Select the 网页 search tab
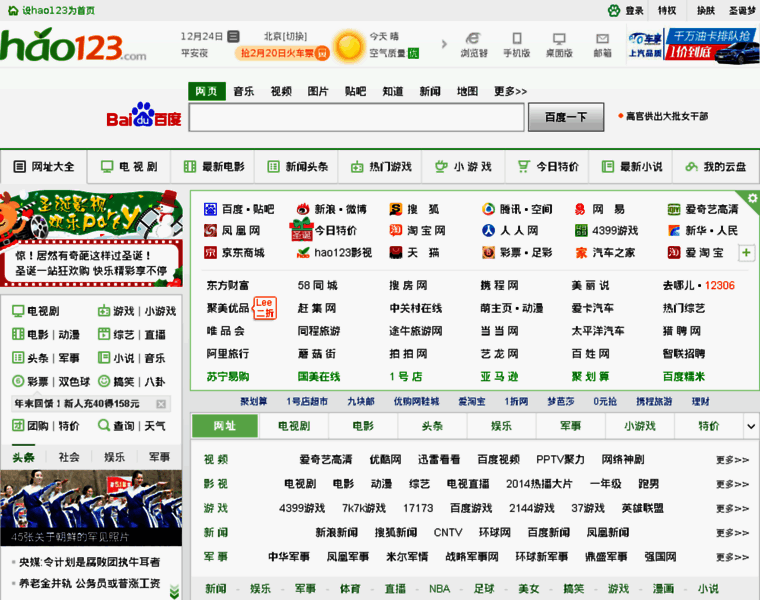 click(207, 91)
